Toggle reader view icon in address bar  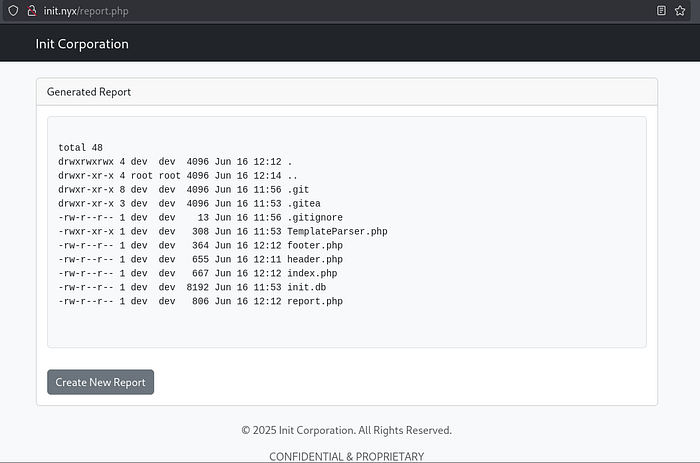[x=661, y=10]
